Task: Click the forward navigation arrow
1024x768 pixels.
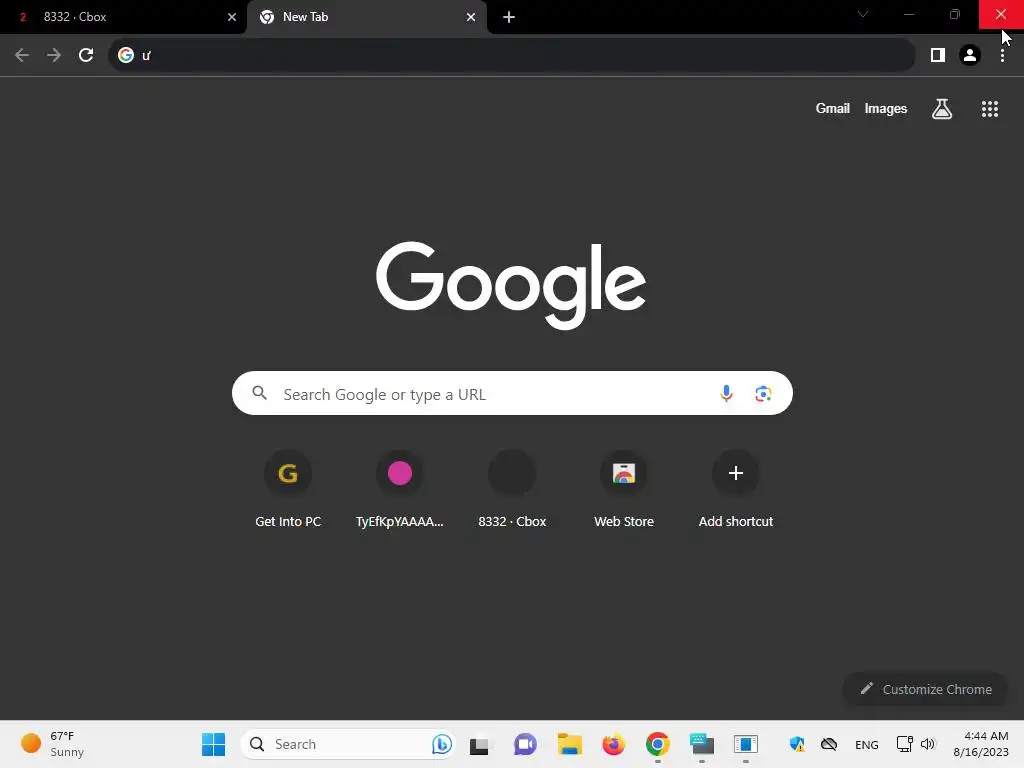Action: click(x=54, y=56)
